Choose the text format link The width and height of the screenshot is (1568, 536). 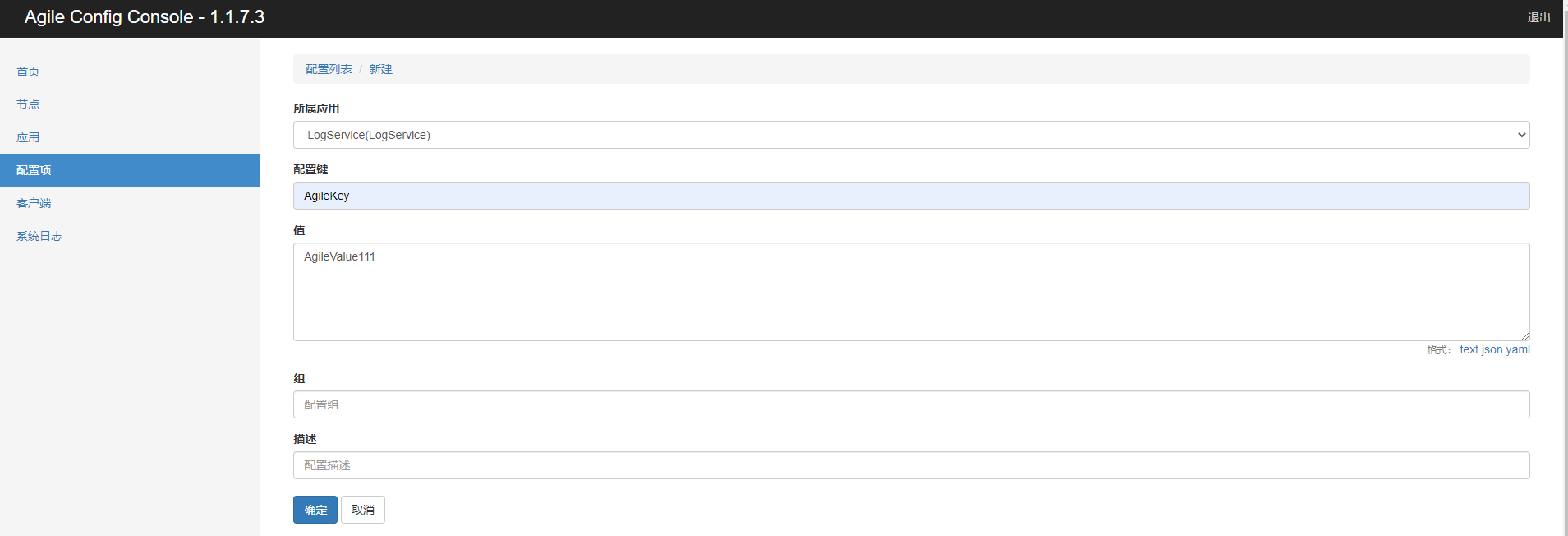(1469, 349)
